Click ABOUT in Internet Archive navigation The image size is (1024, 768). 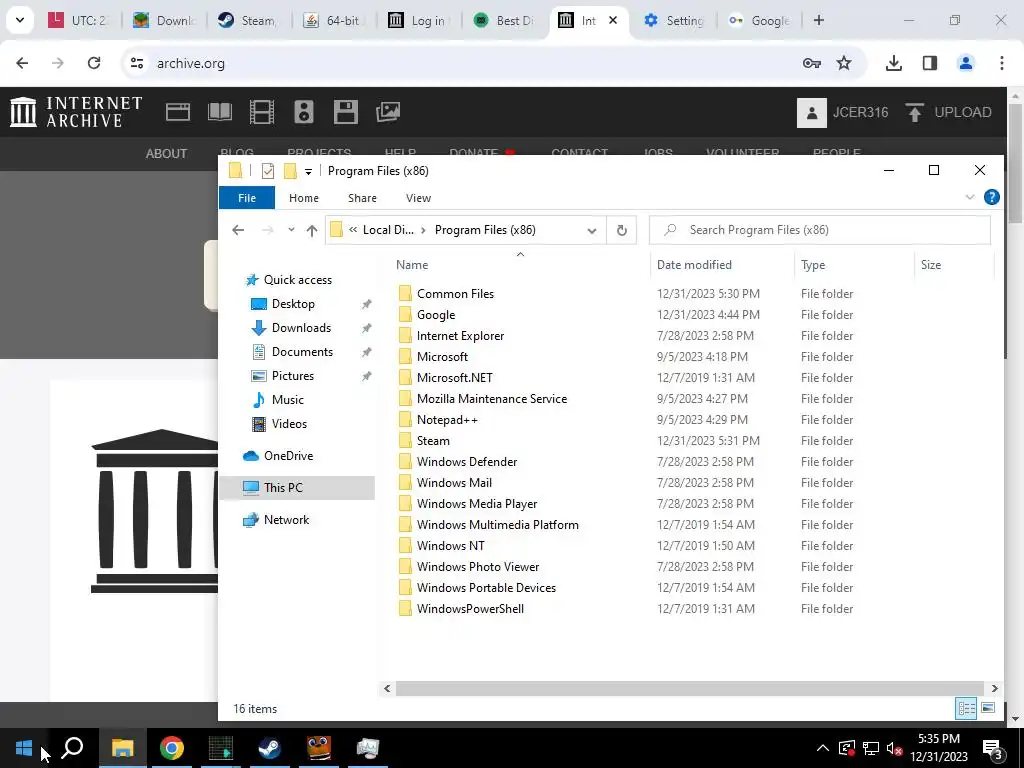pos(166,153)
